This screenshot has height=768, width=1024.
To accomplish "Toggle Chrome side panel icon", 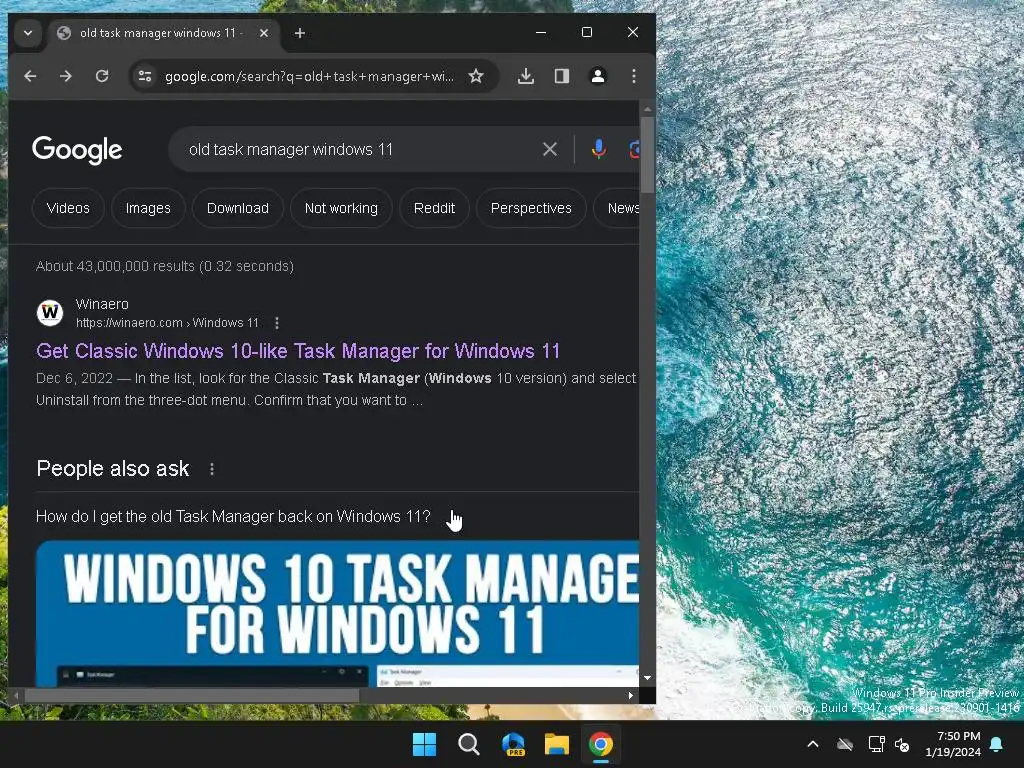I will (x=562, y=76).
